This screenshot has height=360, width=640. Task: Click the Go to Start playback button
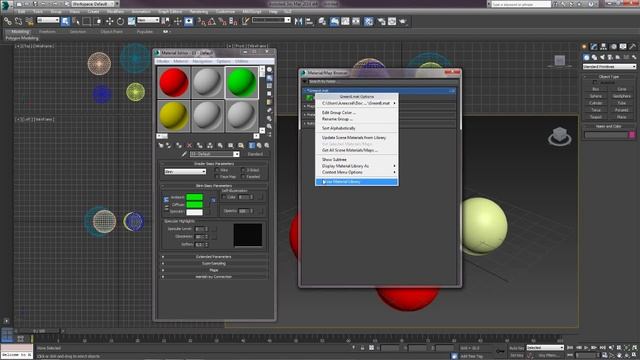(x=570, y=348)
